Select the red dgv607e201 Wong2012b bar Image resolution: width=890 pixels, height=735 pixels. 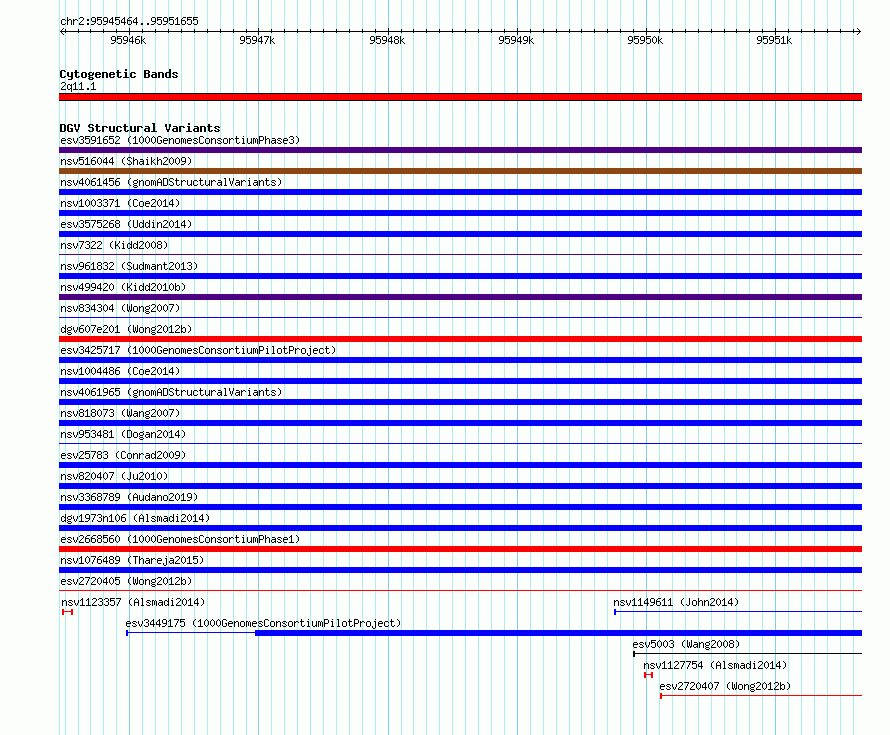tap(460, 339)
